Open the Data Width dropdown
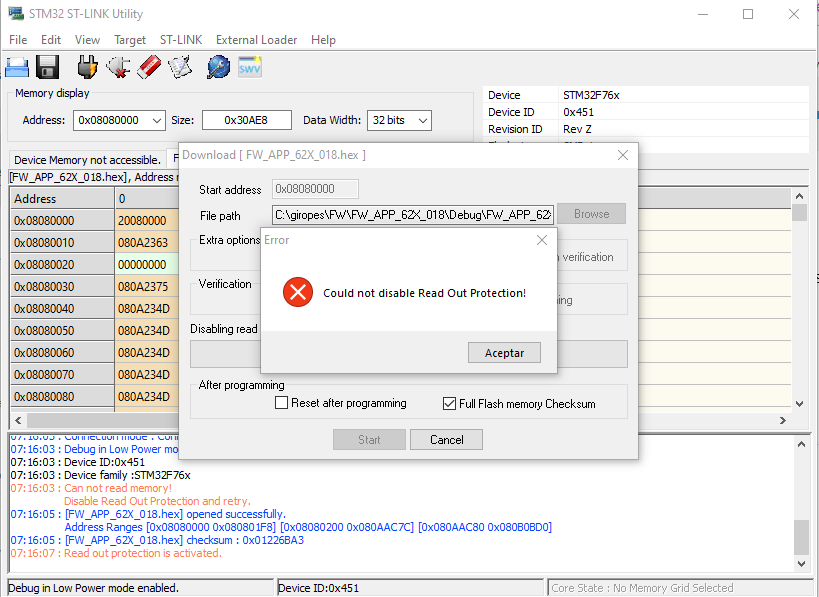The width and height of the screenshot is (819, 597). [423, 121]
